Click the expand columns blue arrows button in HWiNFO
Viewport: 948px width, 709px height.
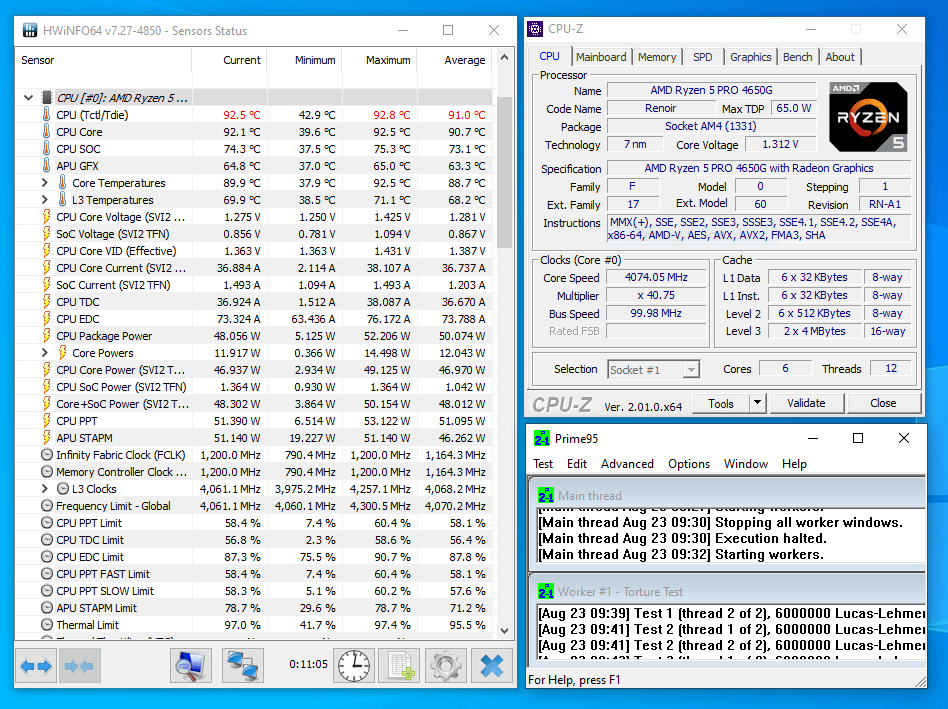coord(36,665)
